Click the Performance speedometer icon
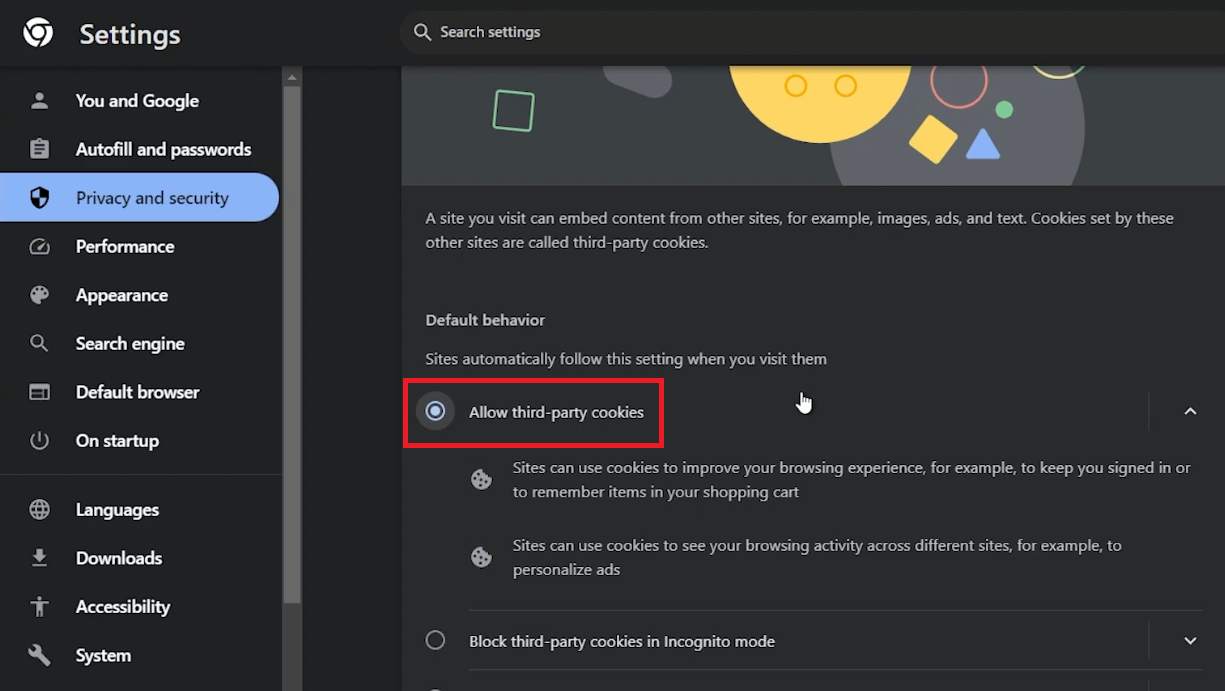Viewport: 1225px width, 691px height. 39,246
